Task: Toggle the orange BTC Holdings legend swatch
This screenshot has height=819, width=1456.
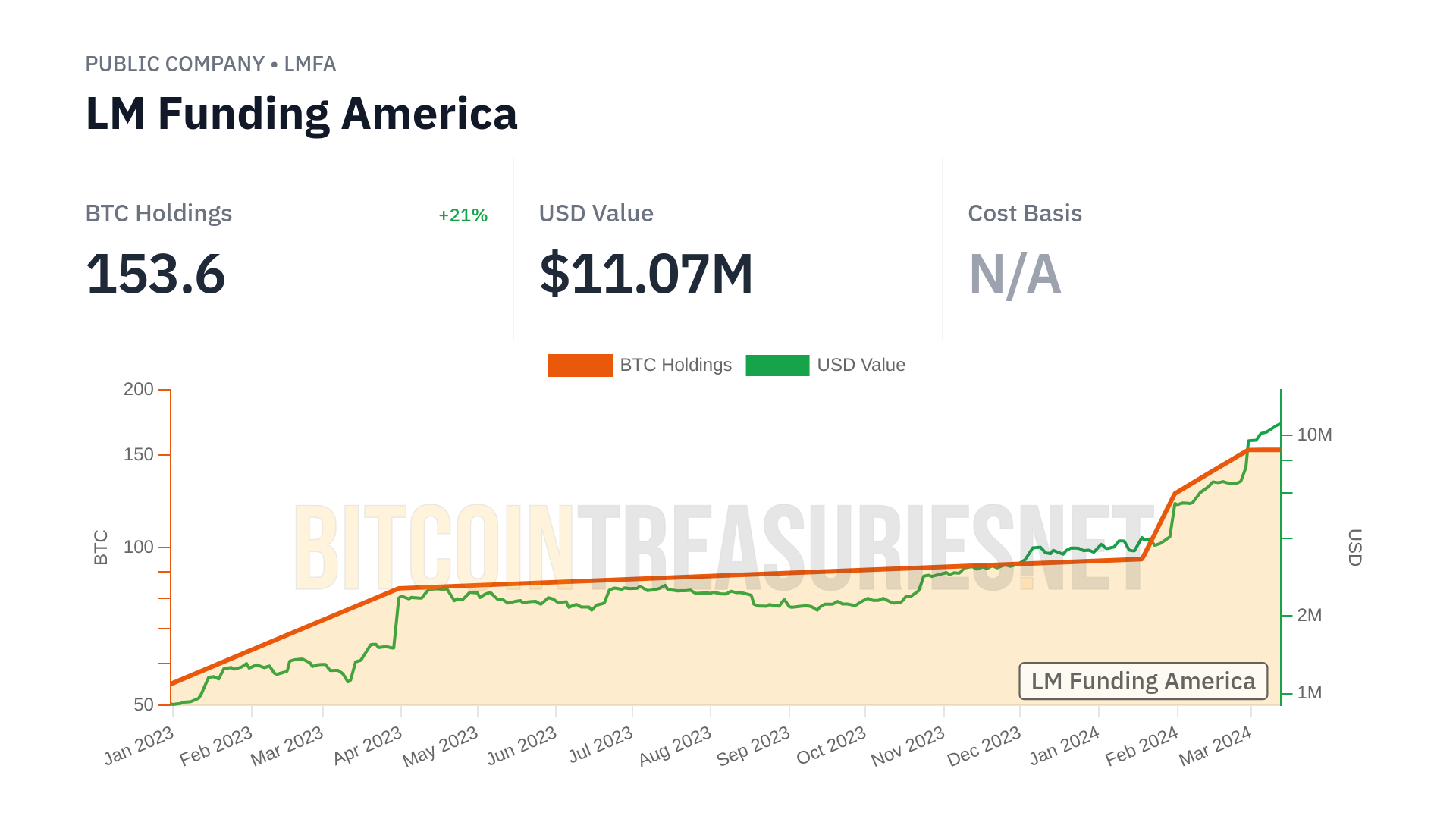Action: 580,366
